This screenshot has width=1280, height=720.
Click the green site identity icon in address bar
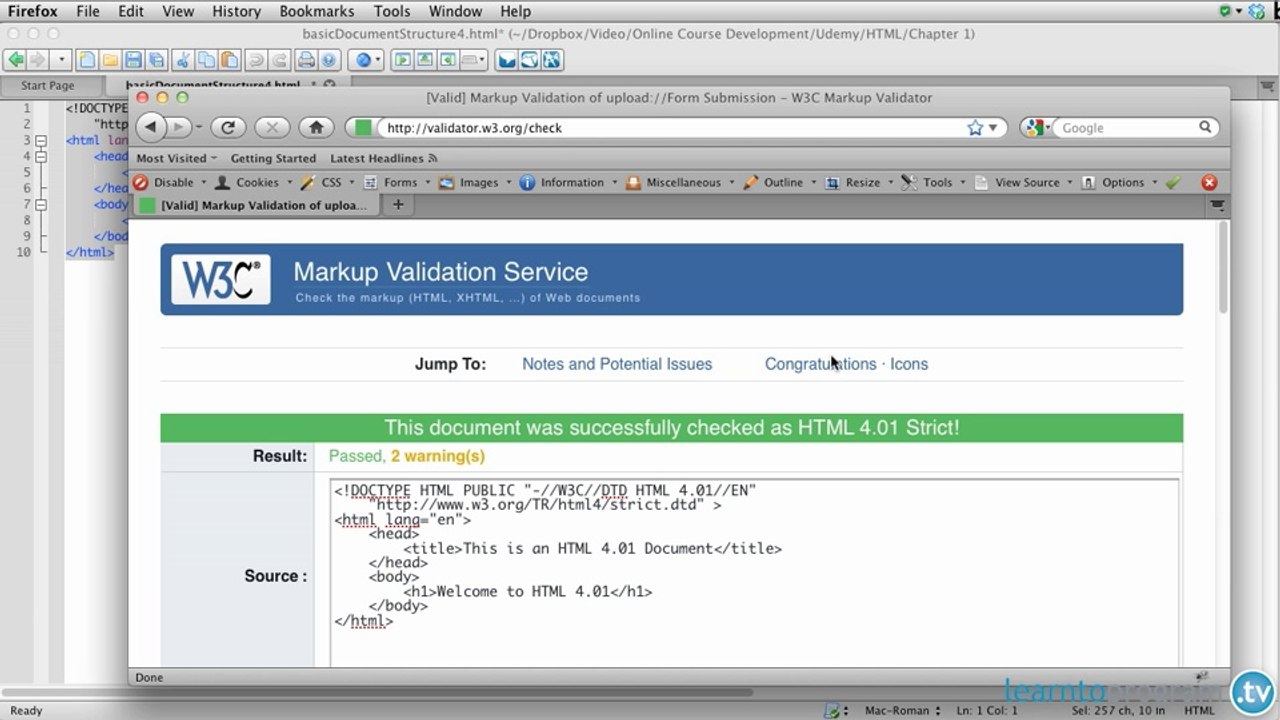(x=363, y=128)
